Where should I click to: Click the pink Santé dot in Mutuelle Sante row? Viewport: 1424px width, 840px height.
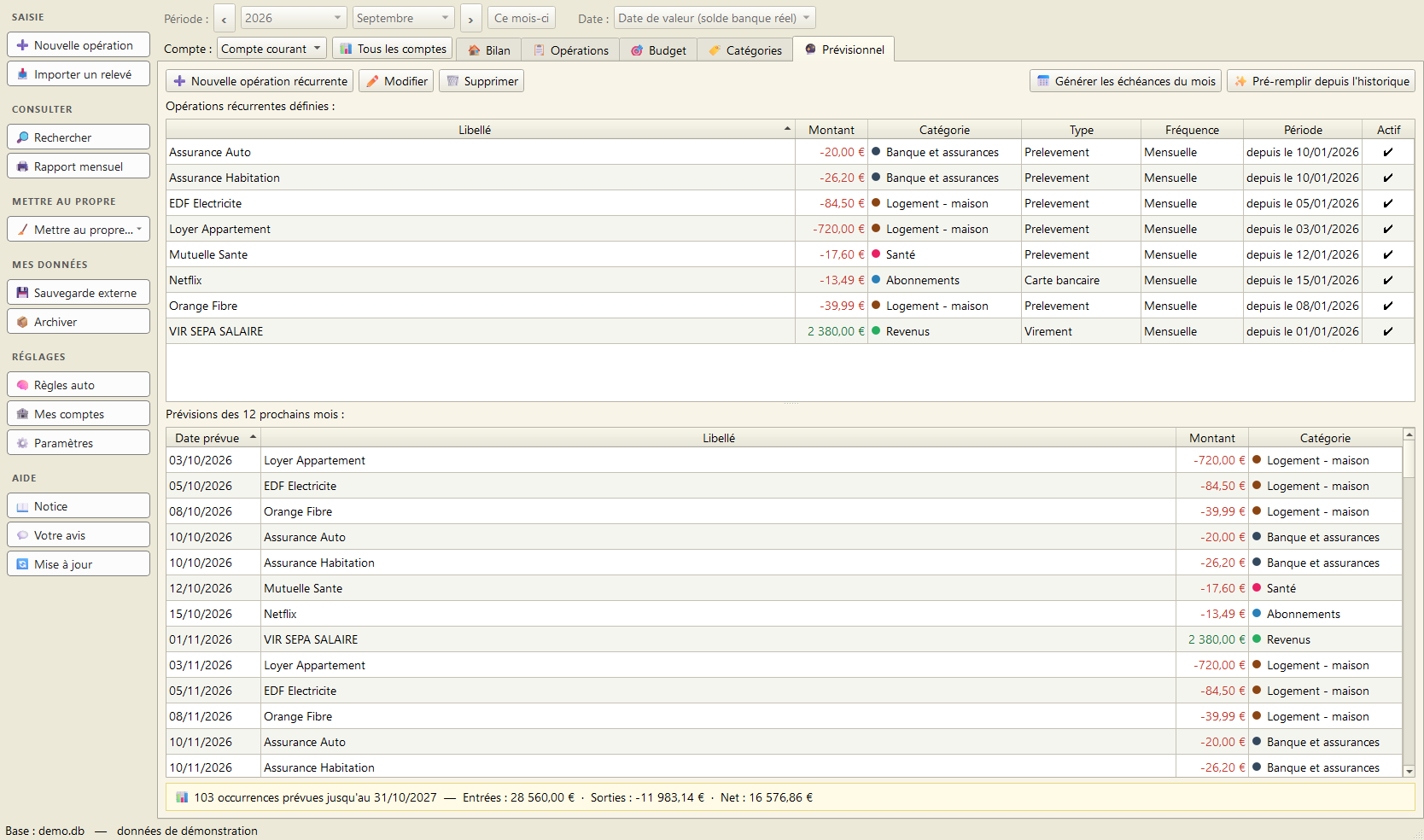pyautogui.click(x=876, y=254)
